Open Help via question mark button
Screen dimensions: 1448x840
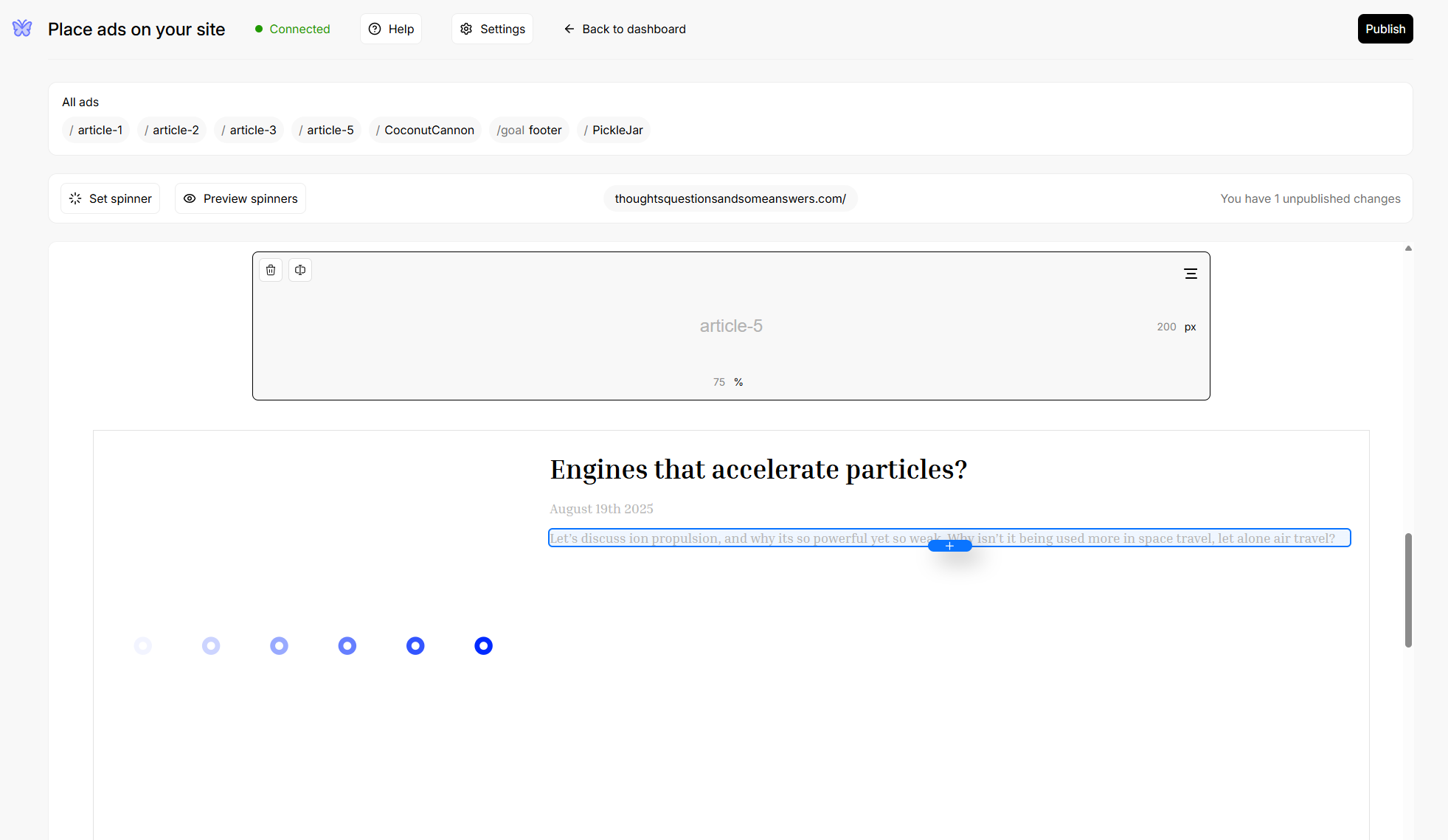click(391, 29)
